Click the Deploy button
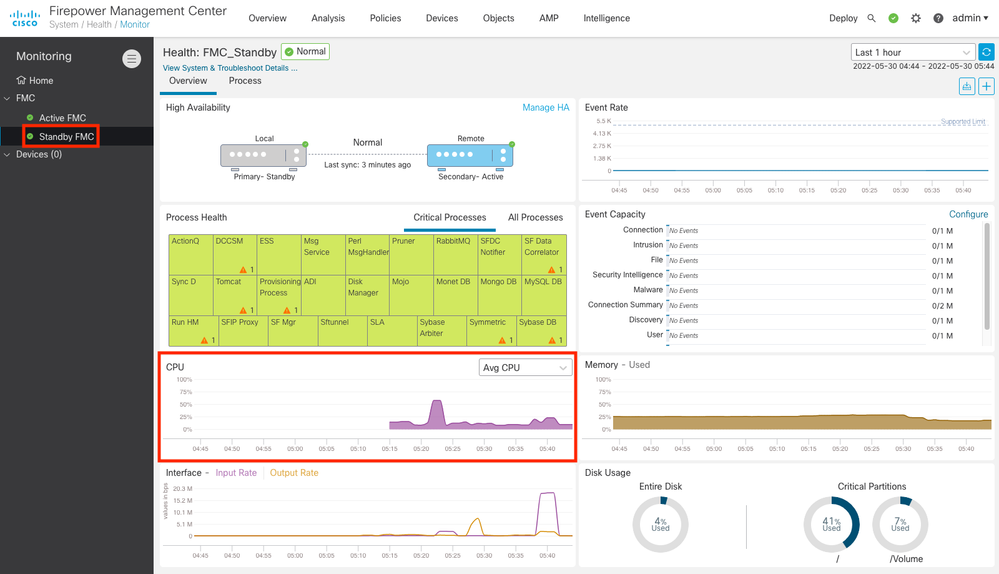Screen dimensions: 999x574 pyautogui.click(x=843, y=18)
